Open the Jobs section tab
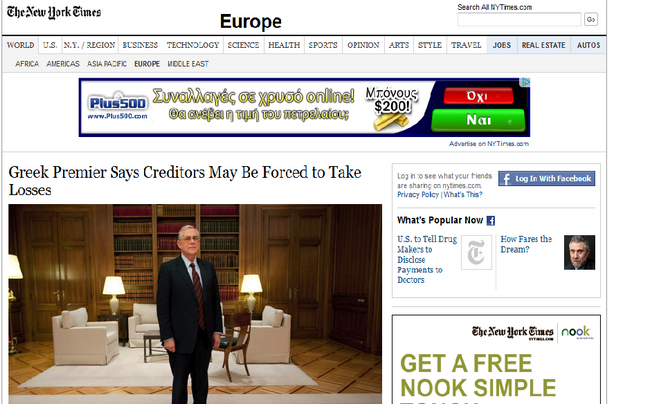This screenshot has height=404, width=648. (x=501, y=45)
